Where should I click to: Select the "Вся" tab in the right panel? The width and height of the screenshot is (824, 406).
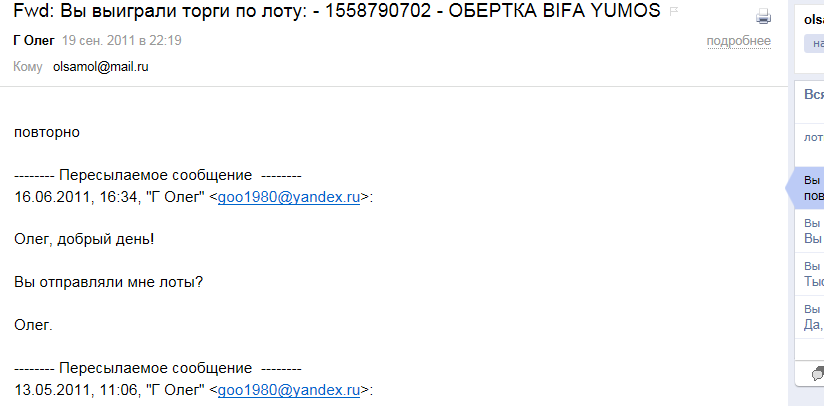[814, 95]
